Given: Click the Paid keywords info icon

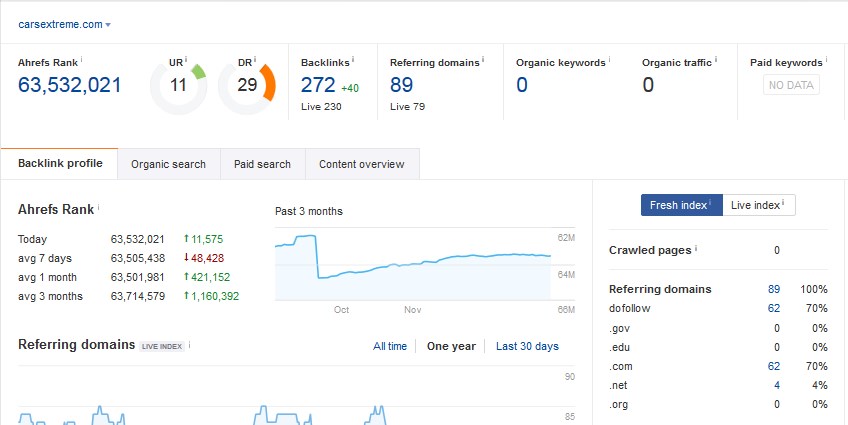Looking at the screenshot, I should coord(826,59).
